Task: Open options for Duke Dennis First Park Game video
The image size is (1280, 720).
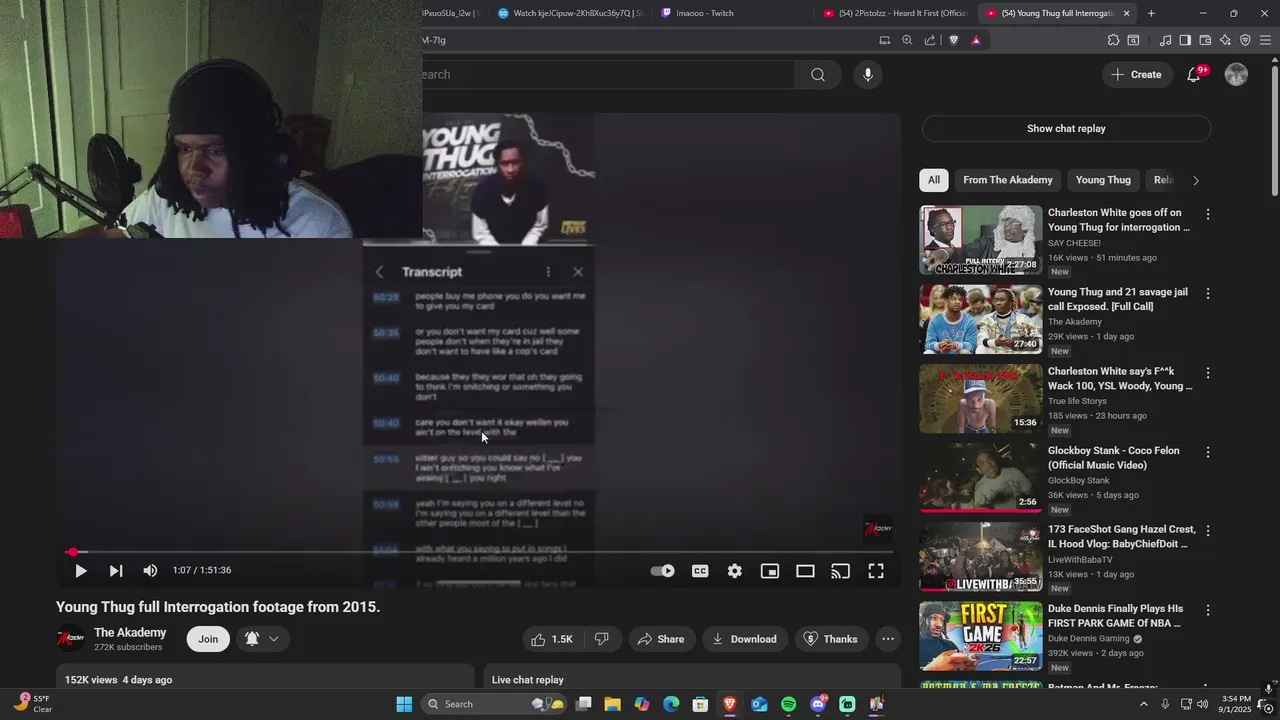Action: tap(1208, 610)
